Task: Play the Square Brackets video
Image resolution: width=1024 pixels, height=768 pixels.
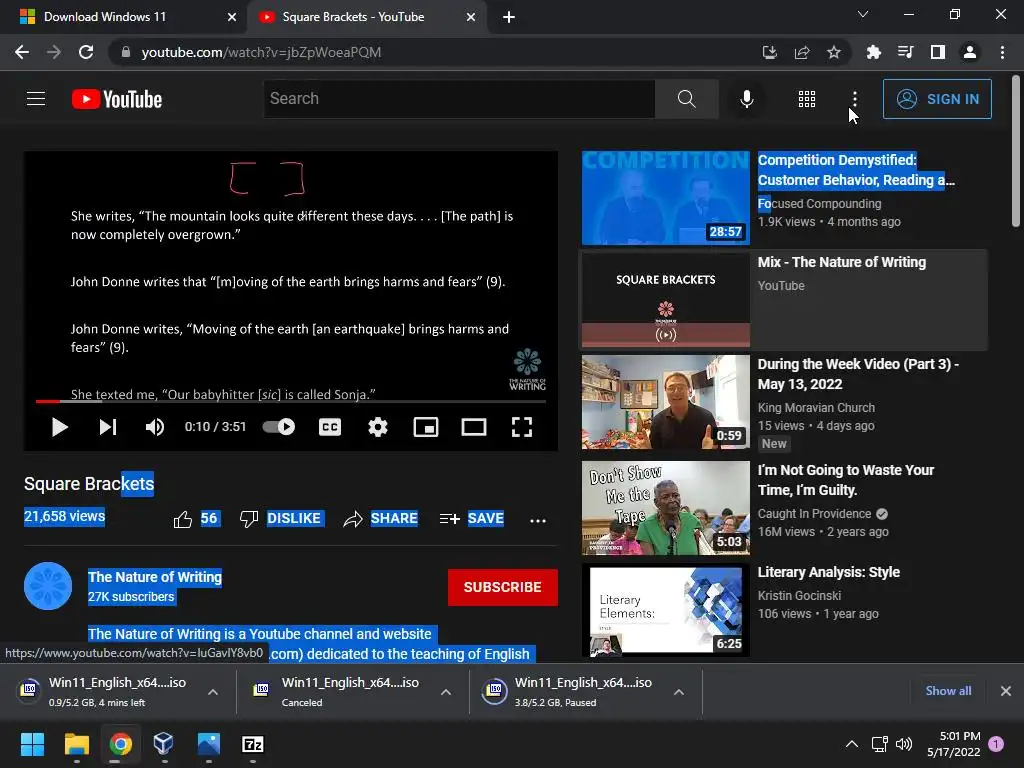Action: [59, 427]
